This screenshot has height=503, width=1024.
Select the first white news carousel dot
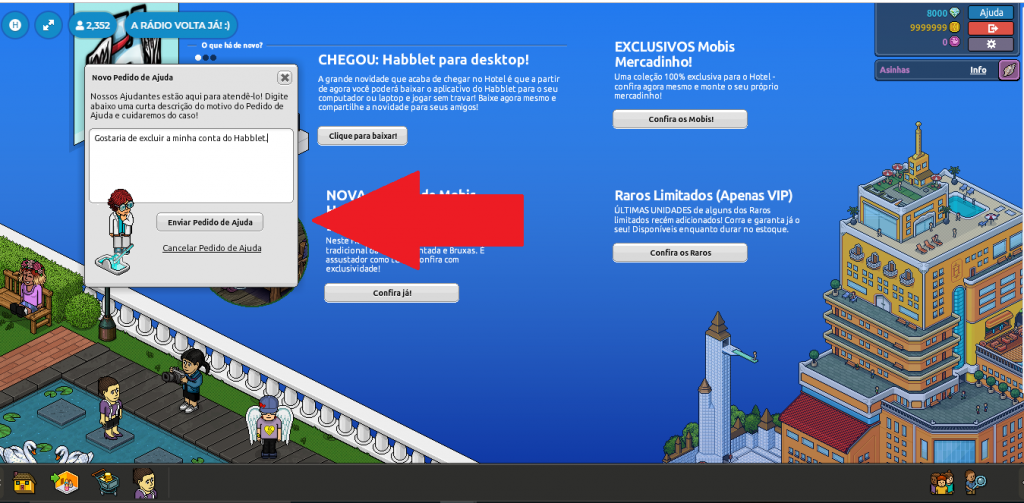[x=198, y=57]
